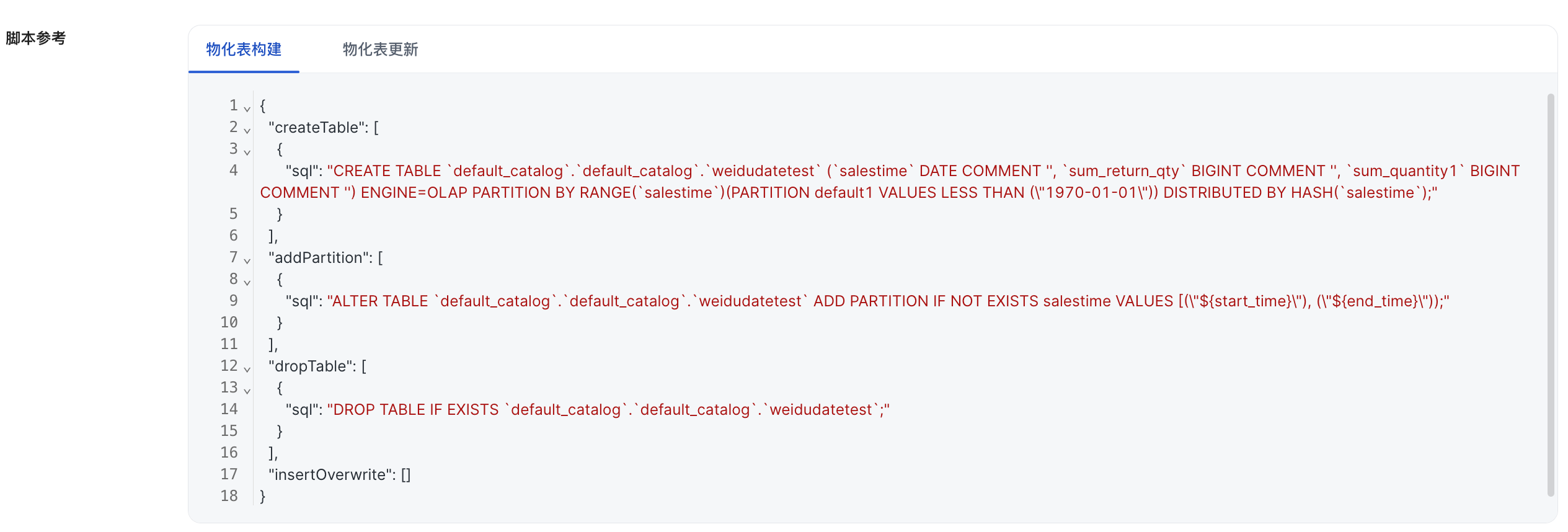The height and width of the screenshot is (532, 1568).
Task: Click line number 10 in the gutter
Action: click(x=229, y=322)
